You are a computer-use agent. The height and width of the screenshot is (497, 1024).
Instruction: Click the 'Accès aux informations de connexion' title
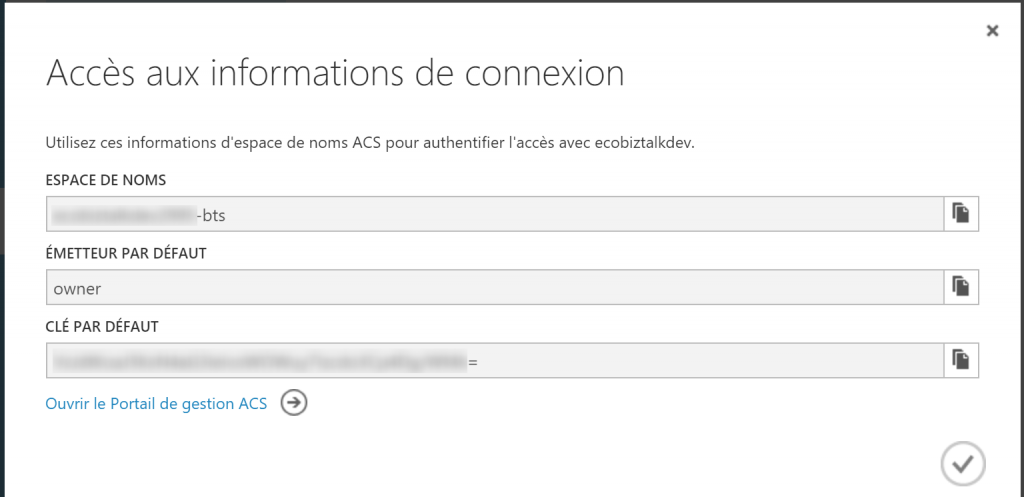pyautogui.click(x=335, y=74)
